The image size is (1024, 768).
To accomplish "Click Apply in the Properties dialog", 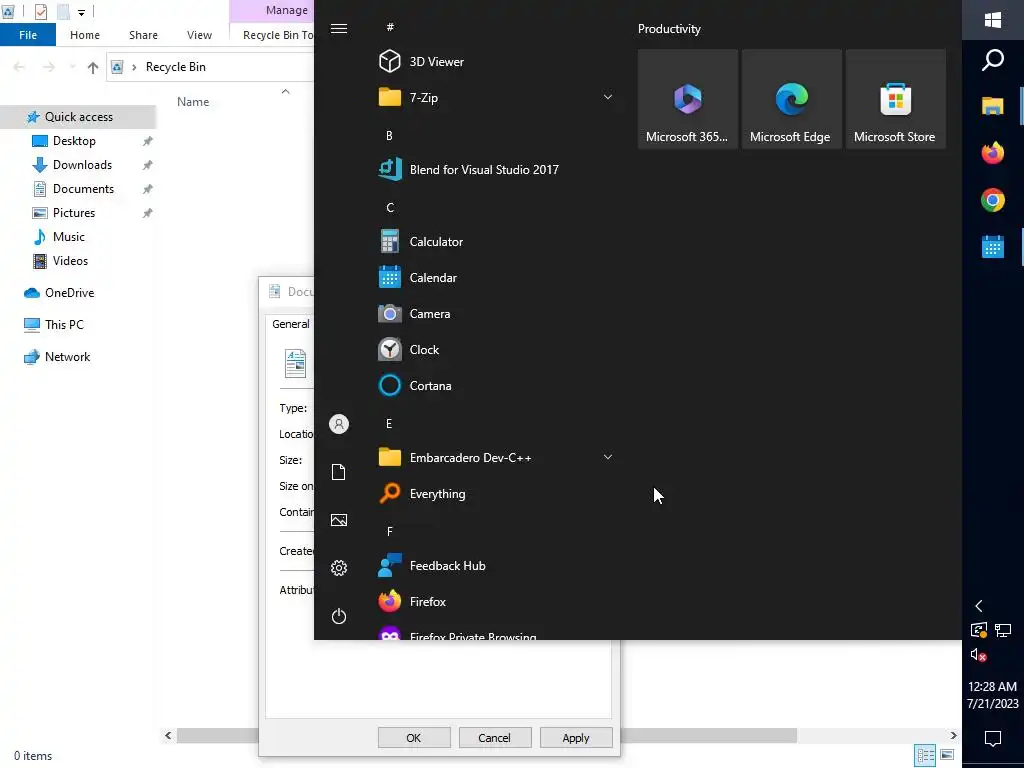I will coord(576,738).
